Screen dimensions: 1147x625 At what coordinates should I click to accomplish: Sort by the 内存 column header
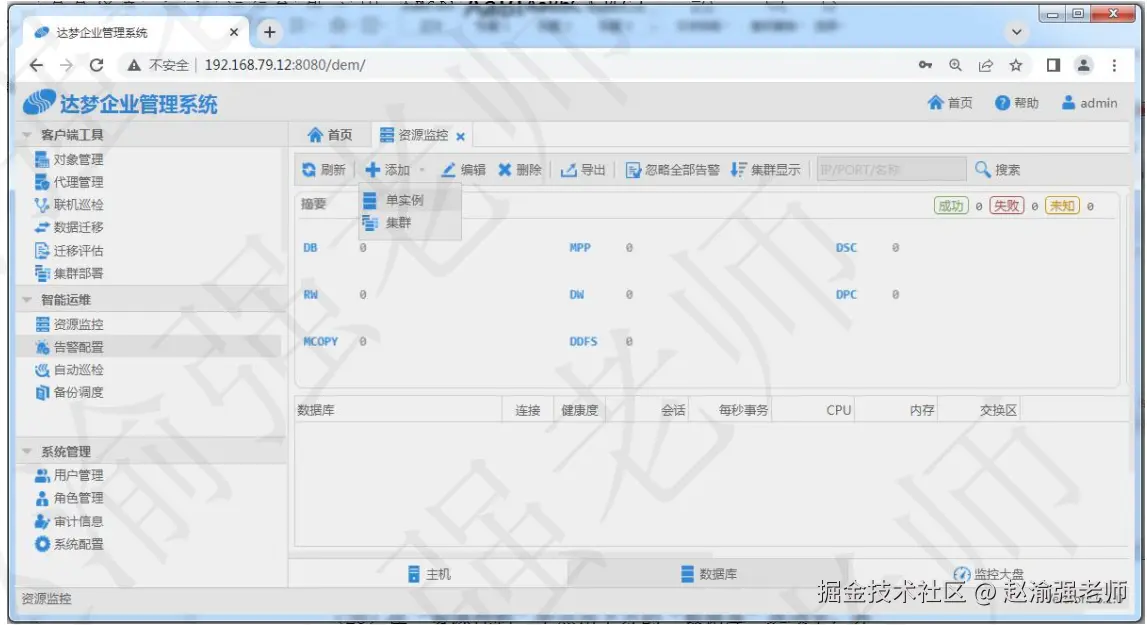[897, 411]
